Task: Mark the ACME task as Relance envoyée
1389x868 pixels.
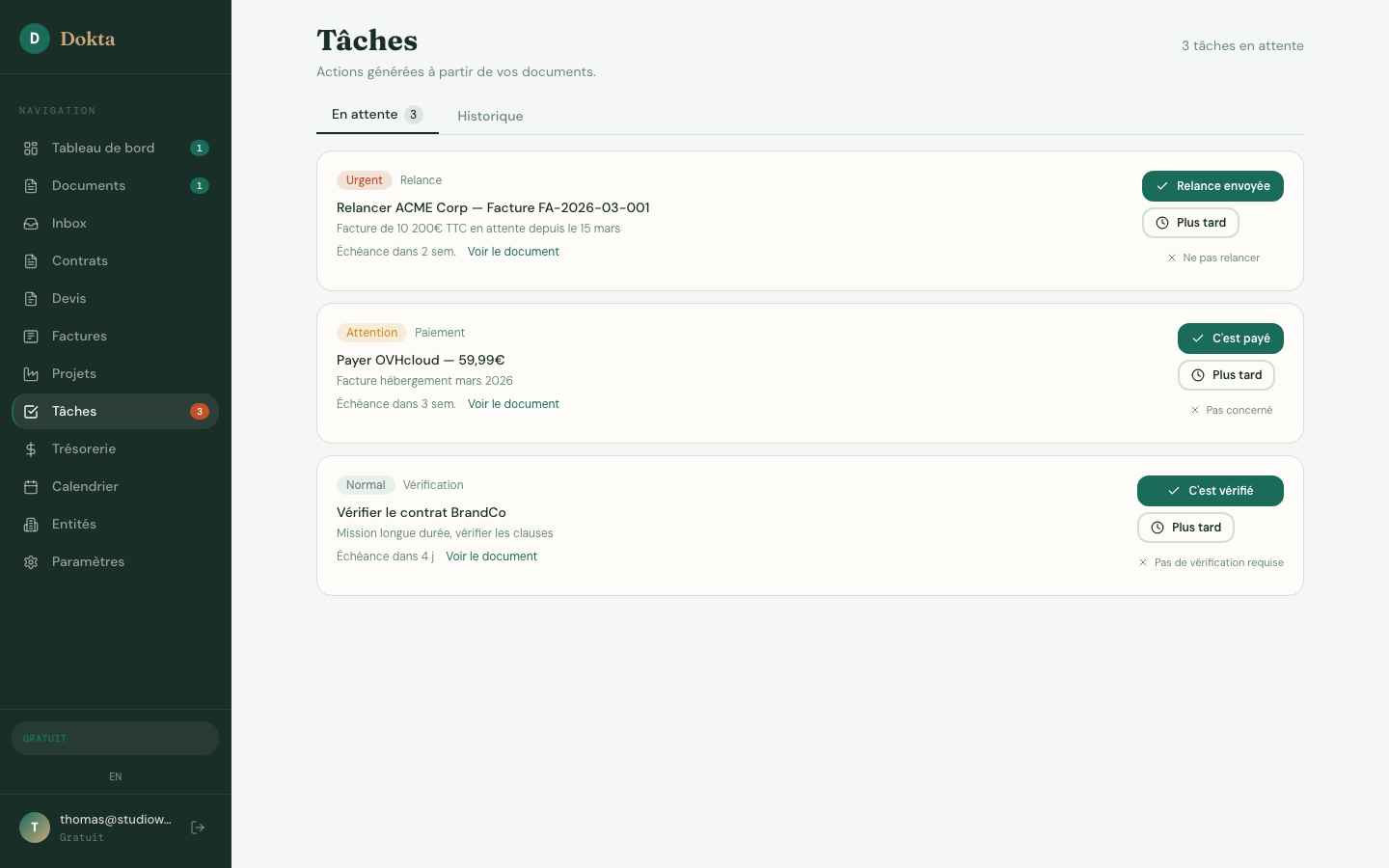Action: click(x=1212, y=186)
